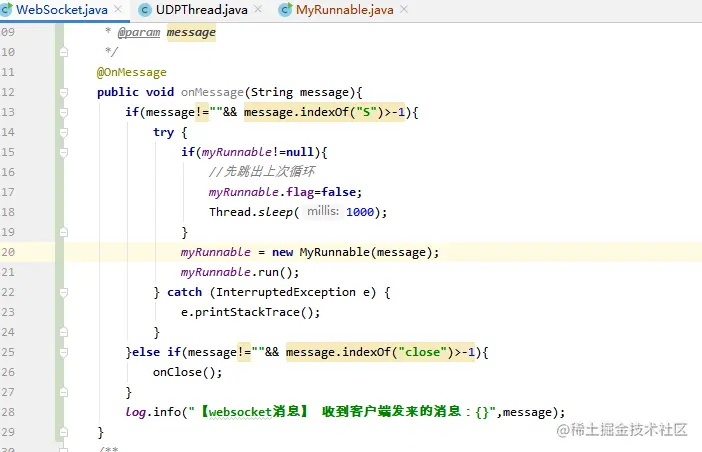
Task: Click e.printStackTrace() statement
Action: click(251, 312)
